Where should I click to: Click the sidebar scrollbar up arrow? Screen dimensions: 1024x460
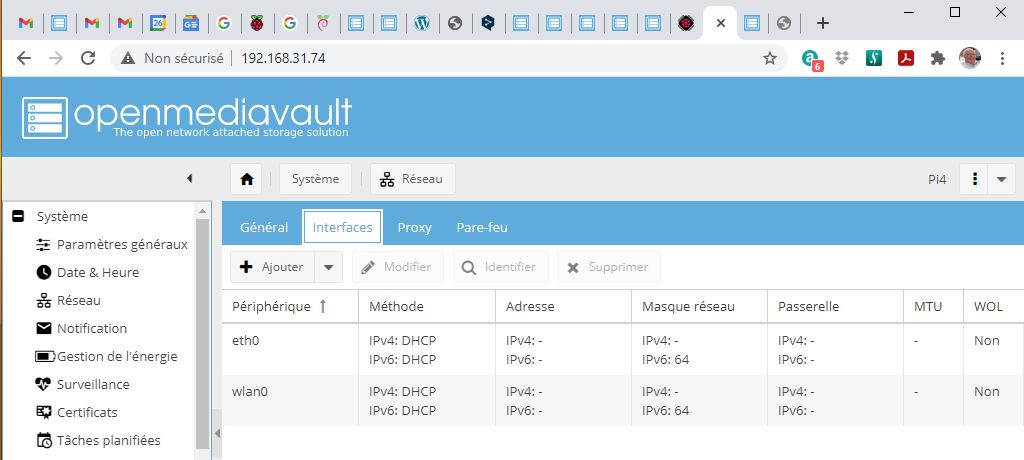[x=202, y=211]
